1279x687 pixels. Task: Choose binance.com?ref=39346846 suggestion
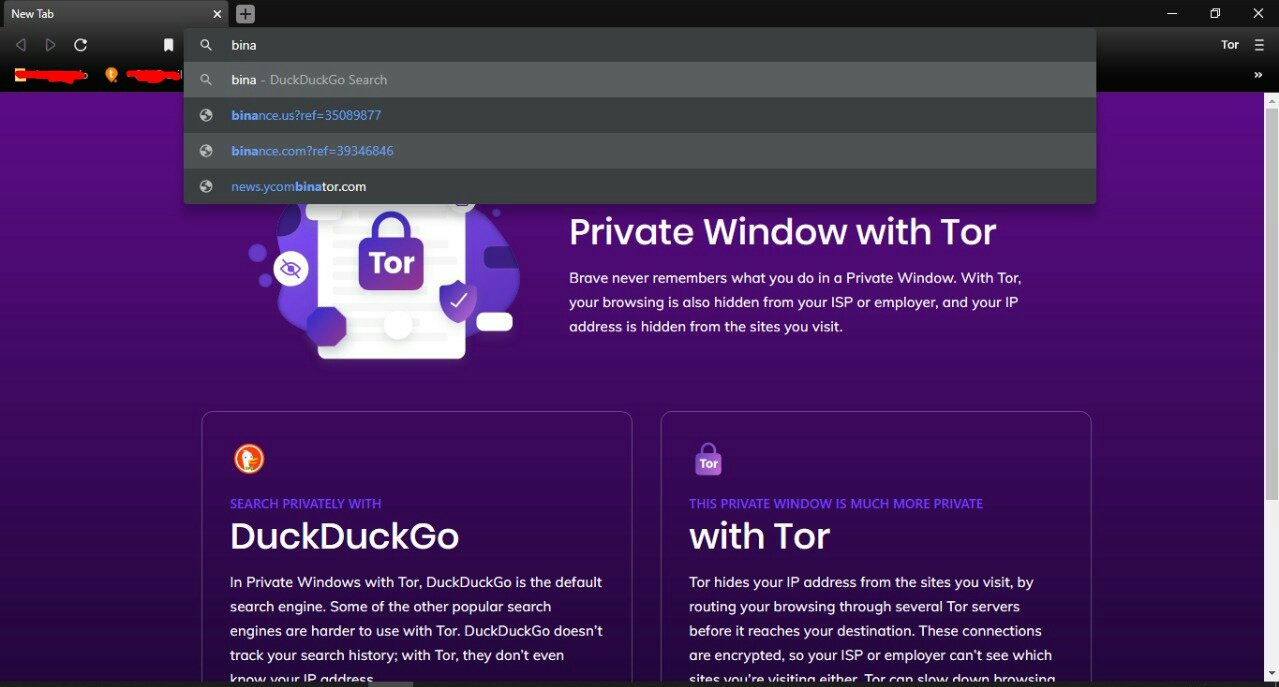tap(640, 151)
